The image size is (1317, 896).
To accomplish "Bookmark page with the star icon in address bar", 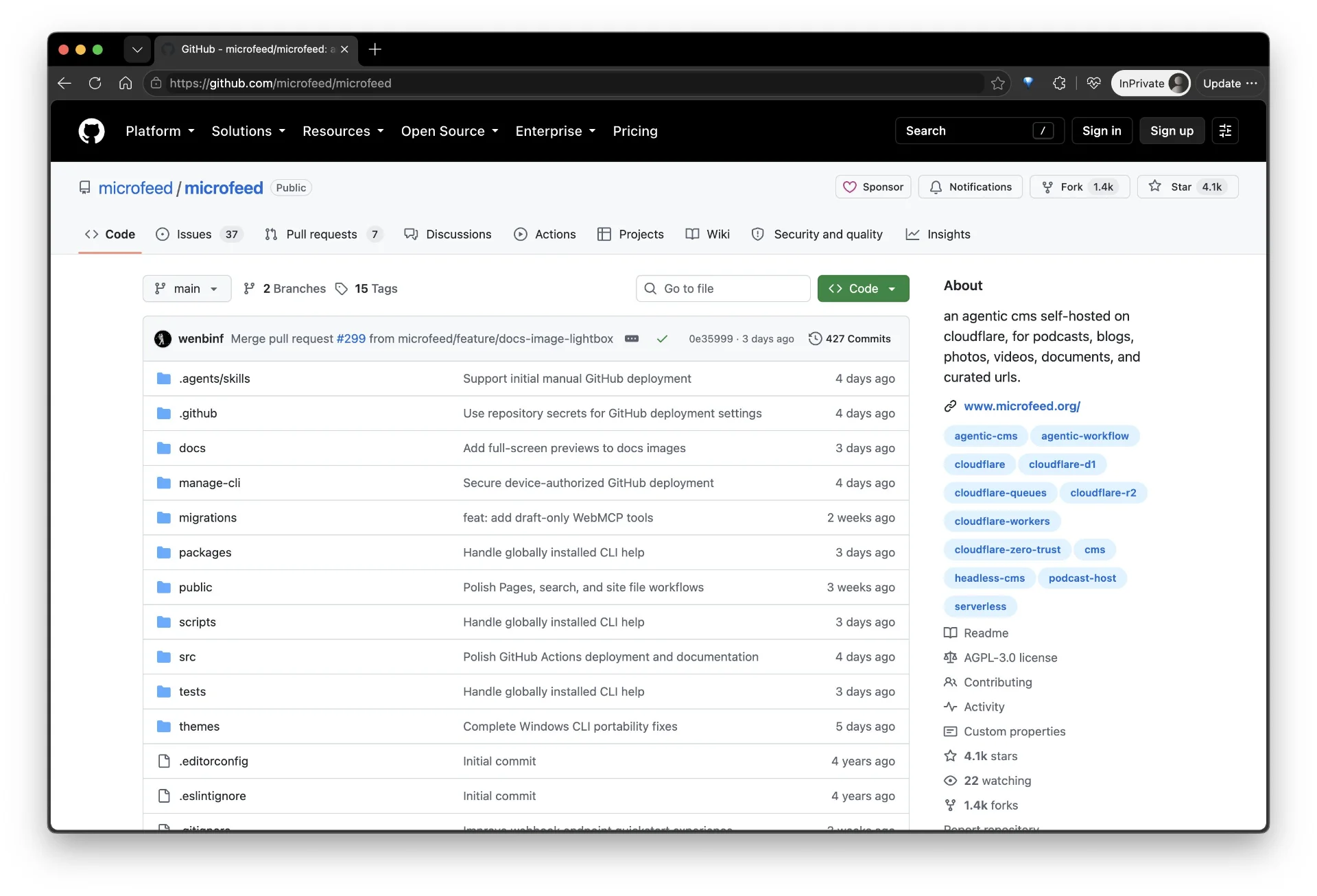I will tap(997, 83).
